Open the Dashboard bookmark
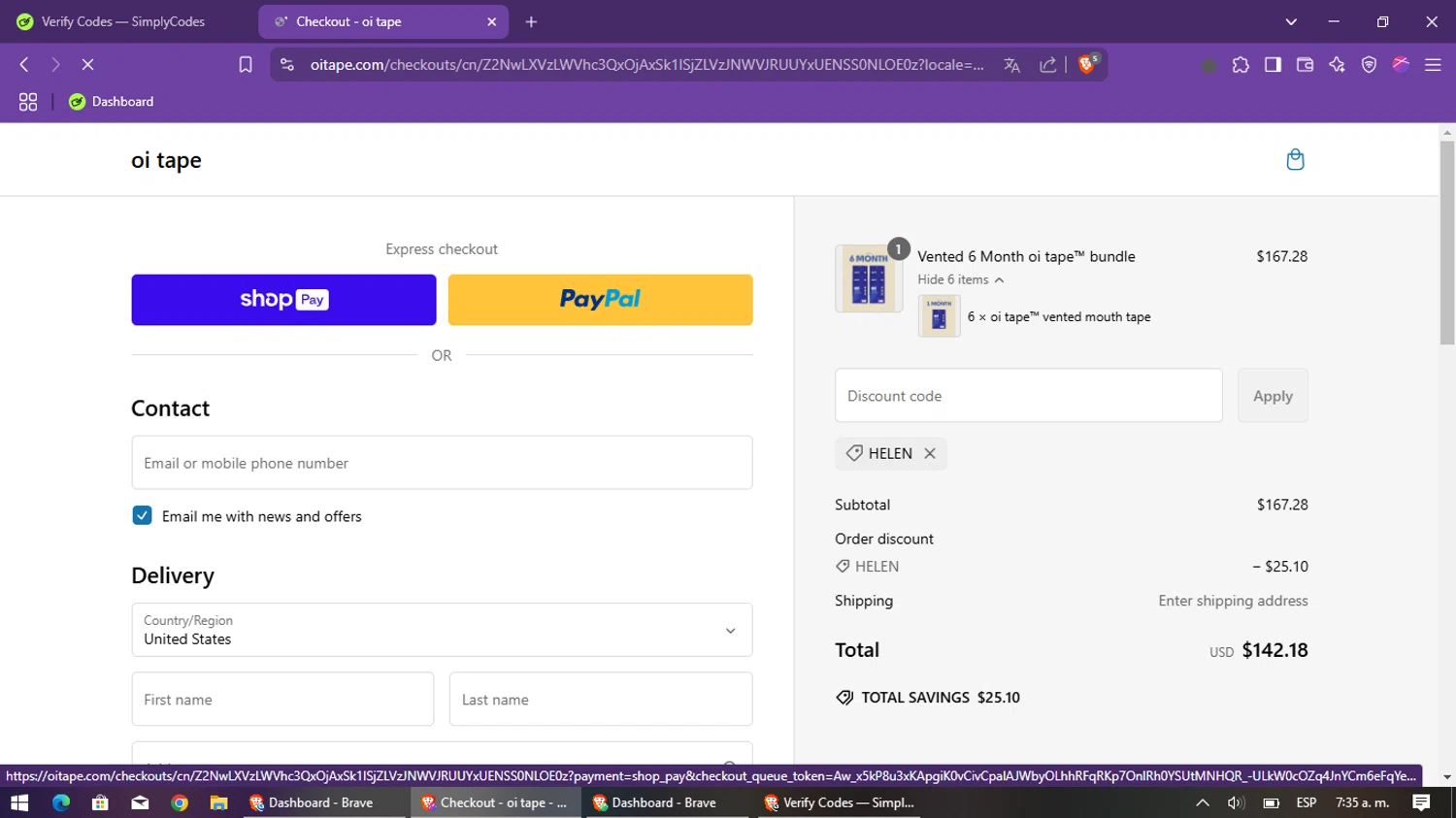Viewport: 1456px width, 818px height. 112,102
